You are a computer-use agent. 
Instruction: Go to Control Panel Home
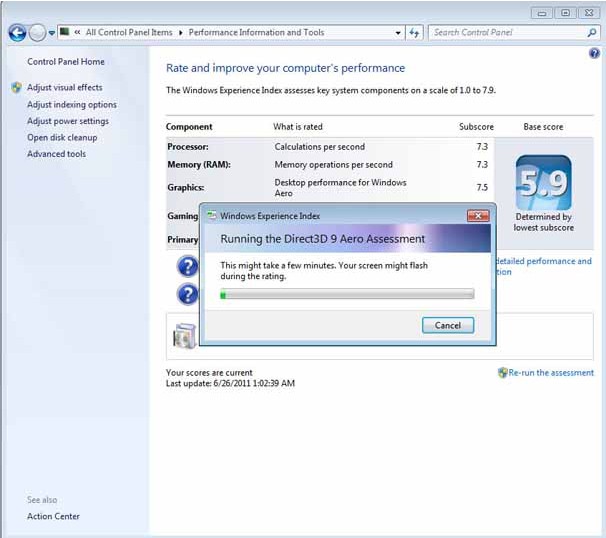click(x=65, y=62)
